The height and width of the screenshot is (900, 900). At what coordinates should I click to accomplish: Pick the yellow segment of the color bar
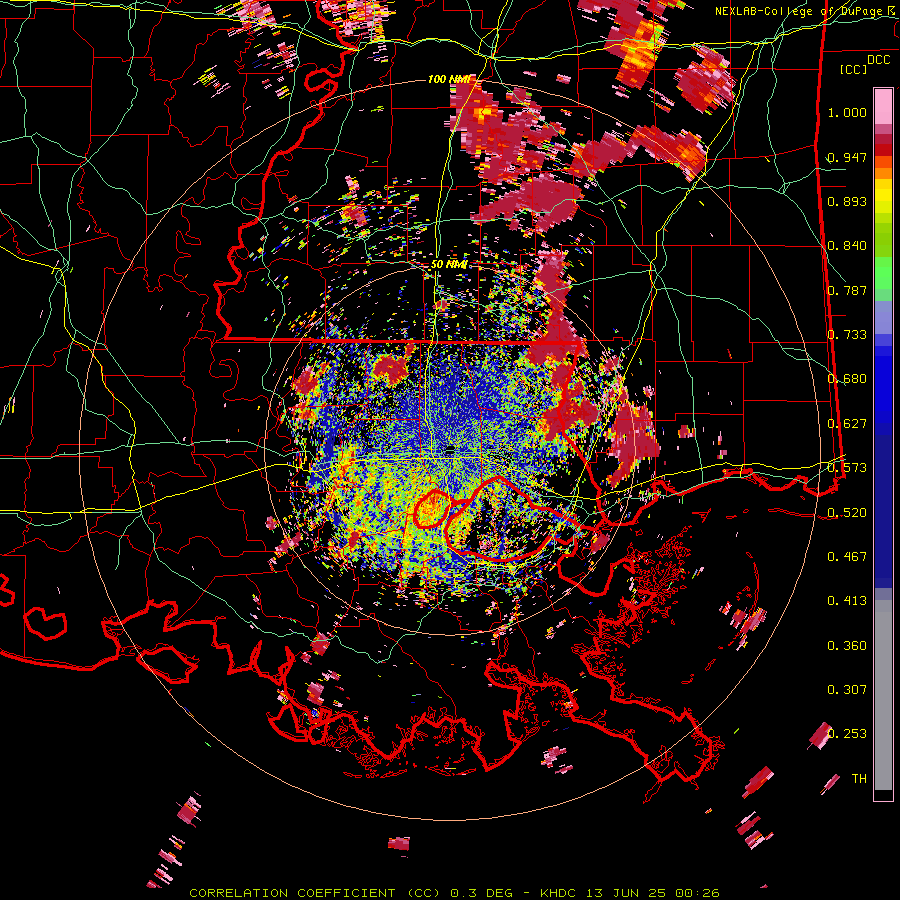[883, 195]
